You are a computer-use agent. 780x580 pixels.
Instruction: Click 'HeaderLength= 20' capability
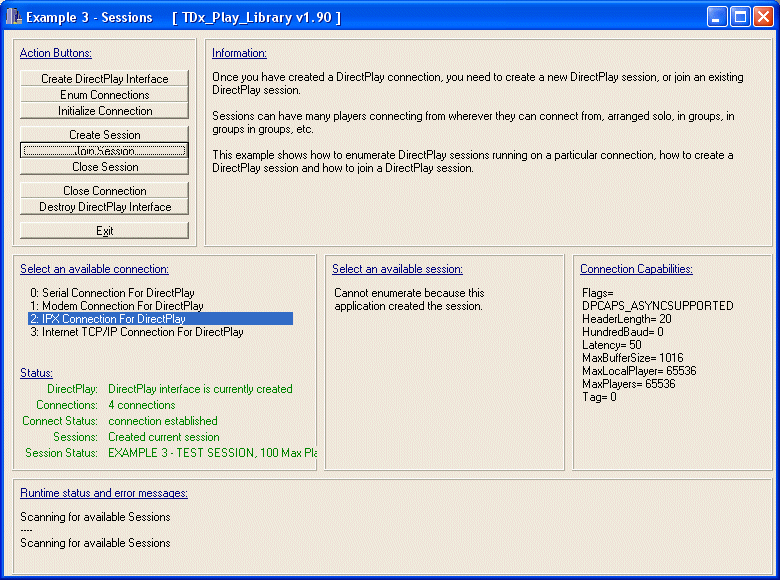[627, 318]
